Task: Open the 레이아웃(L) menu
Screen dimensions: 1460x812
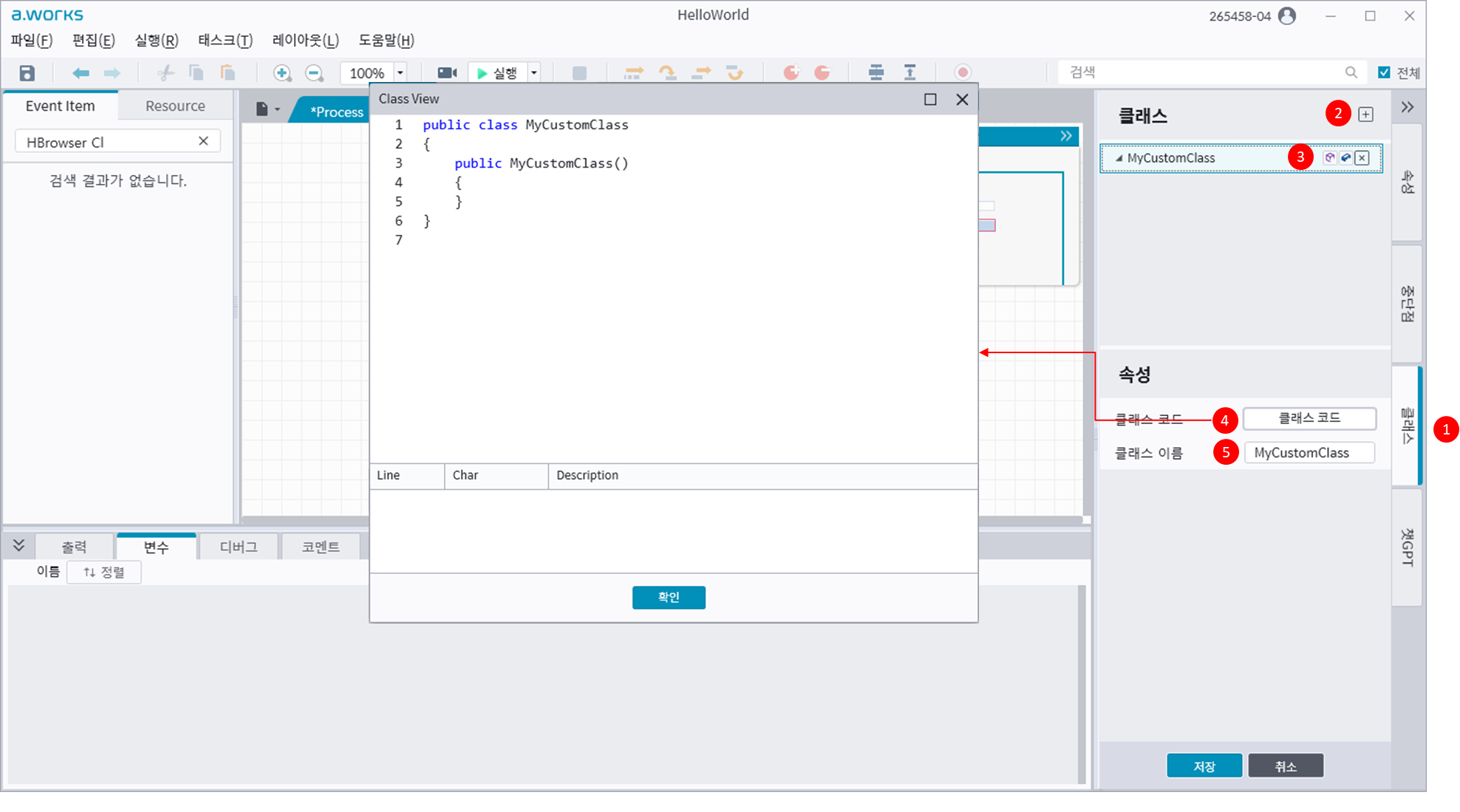Action: [306, 41]
